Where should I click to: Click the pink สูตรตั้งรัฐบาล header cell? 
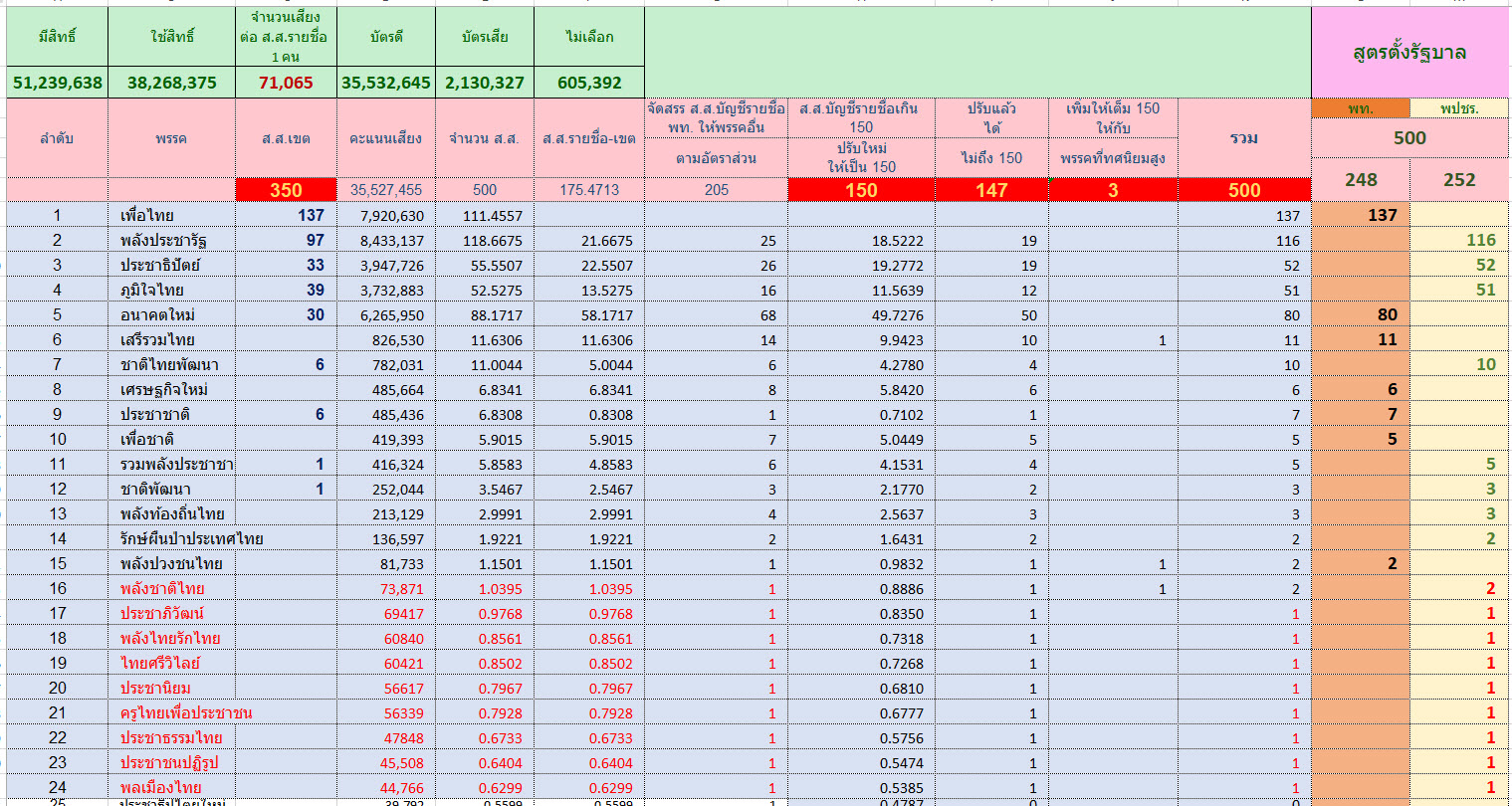coord(1409,53)
